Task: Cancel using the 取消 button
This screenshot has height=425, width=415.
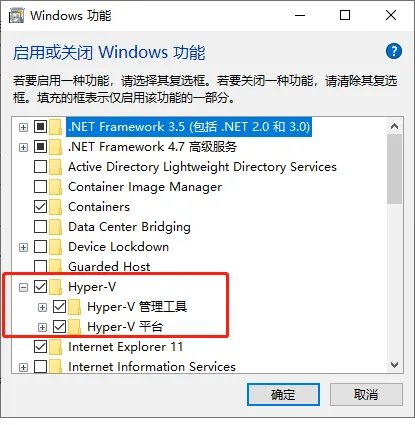Action: [366, 395]
